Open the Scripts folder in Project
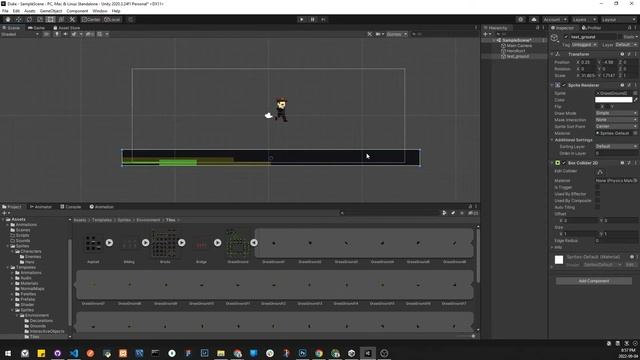 [22, 236]
